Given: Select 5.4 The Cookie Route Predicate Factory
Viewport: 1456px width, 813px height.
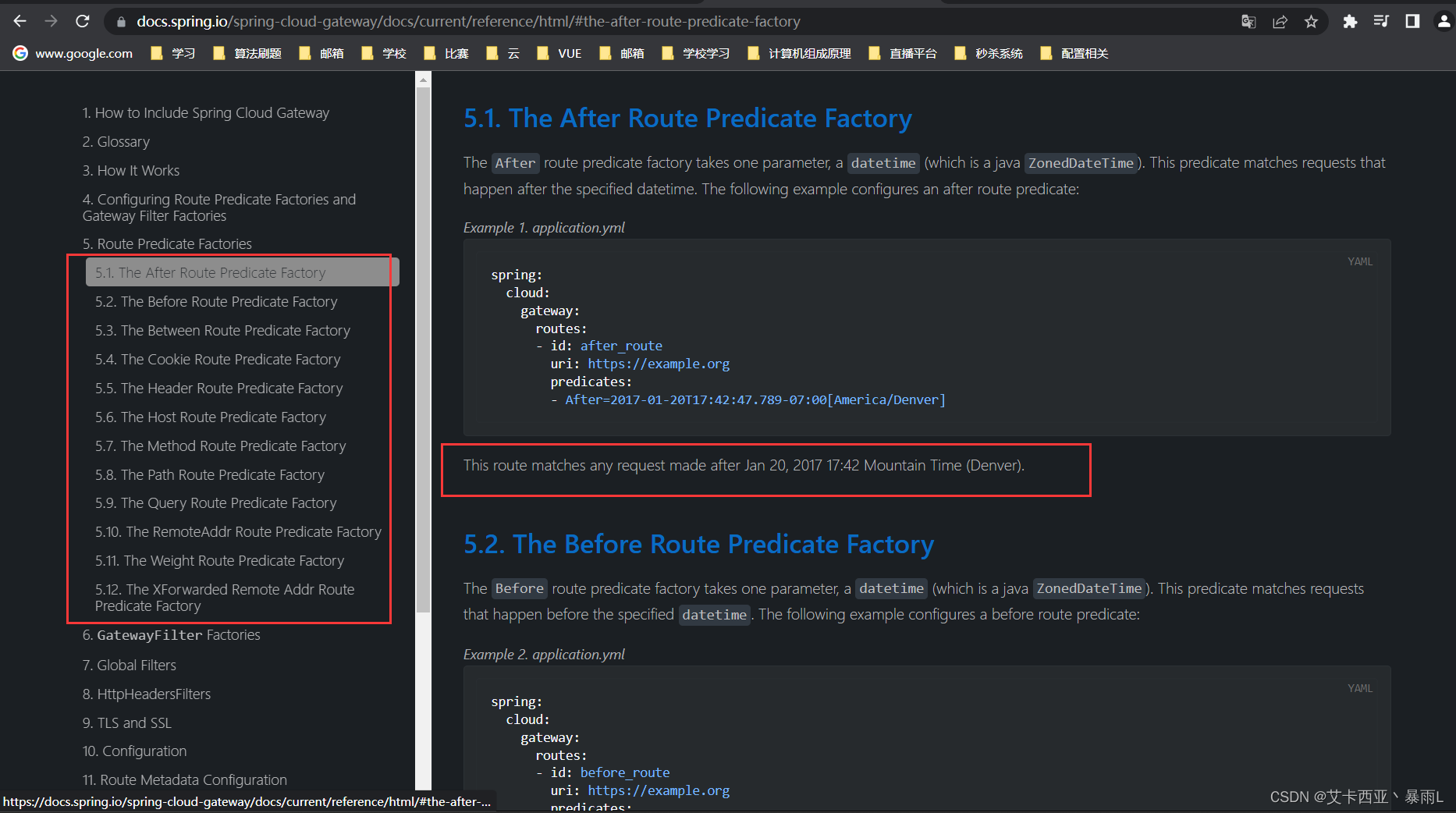Looking at the screenshot, I should (218, 360).
